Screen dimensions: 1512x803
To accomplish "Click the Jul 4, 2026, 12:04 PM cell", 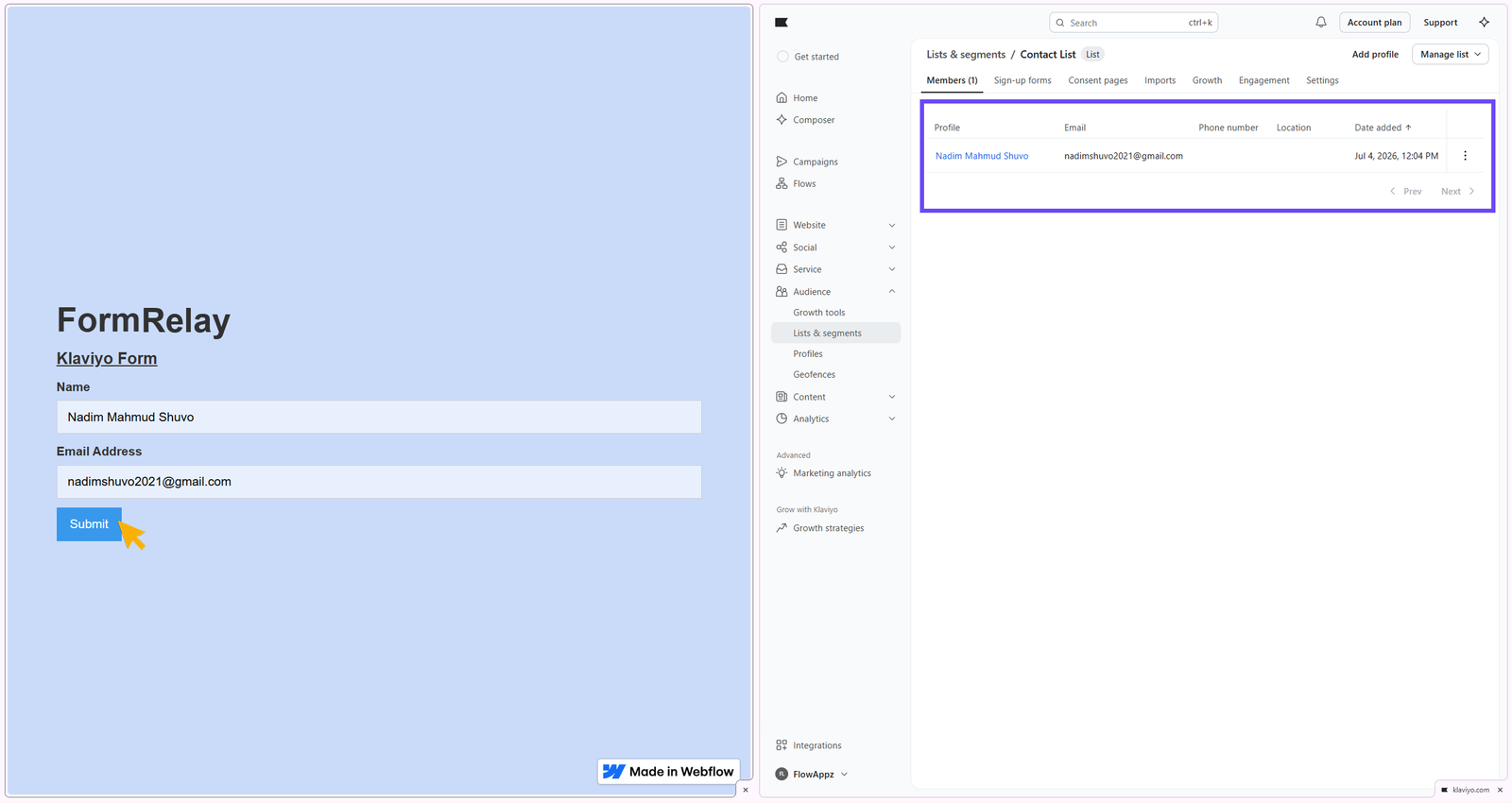I will [1396, 156].
